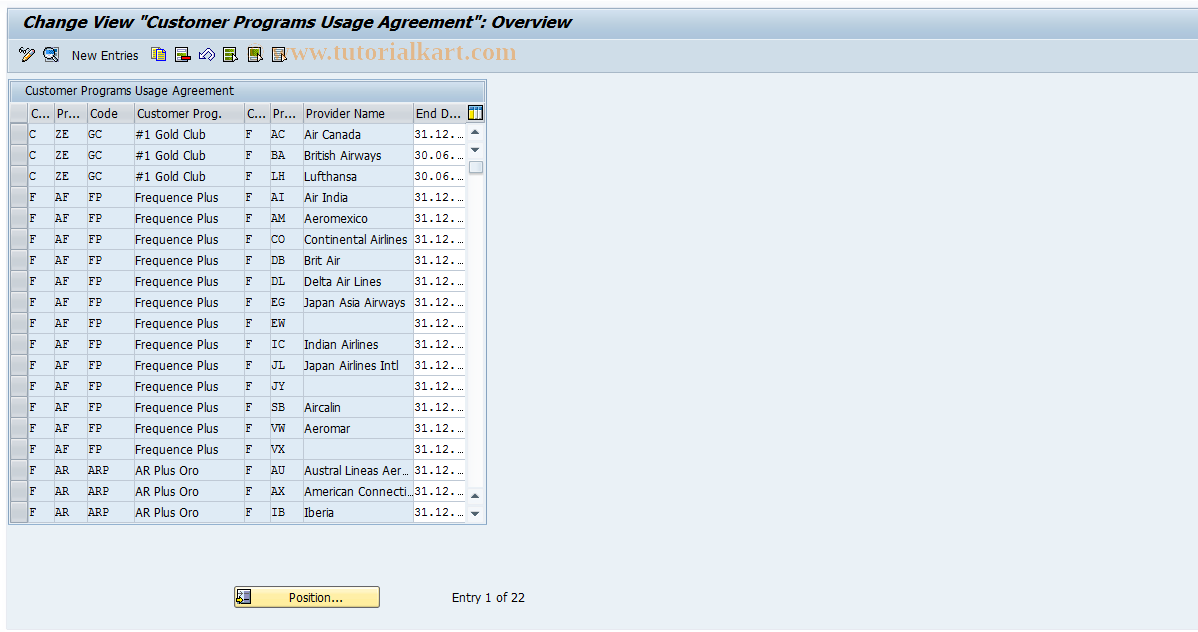1198x632 pixels.
Task: Click the Entry 1 of 22 status text
Action: [x=488, y=598]
